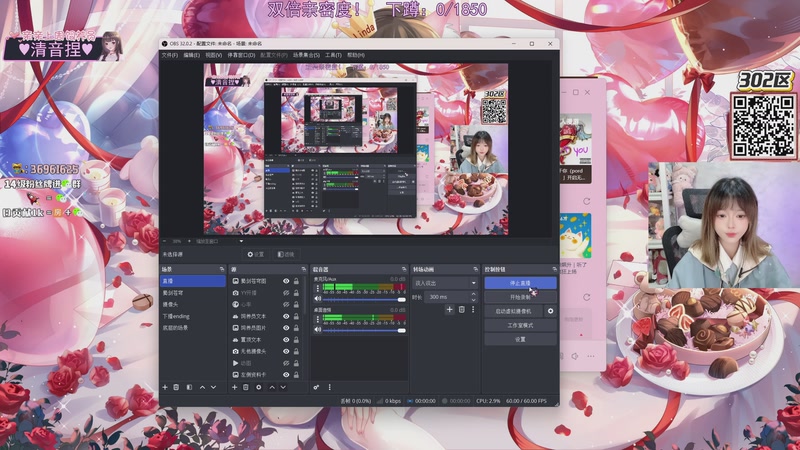This screenshot has width=800, height=450.
Task: Click upper refresh icon in pink background window
Action: tap(587, 202)
